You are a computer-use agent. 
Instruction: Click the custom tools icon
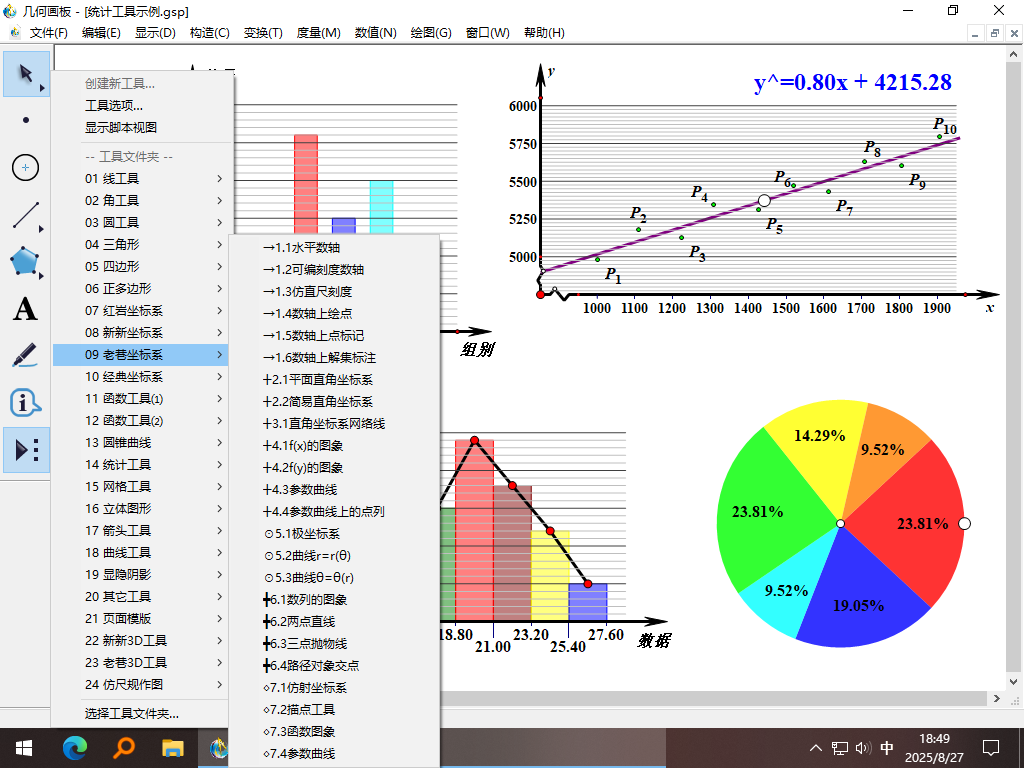pyautogui.click(x=25, y=450)
